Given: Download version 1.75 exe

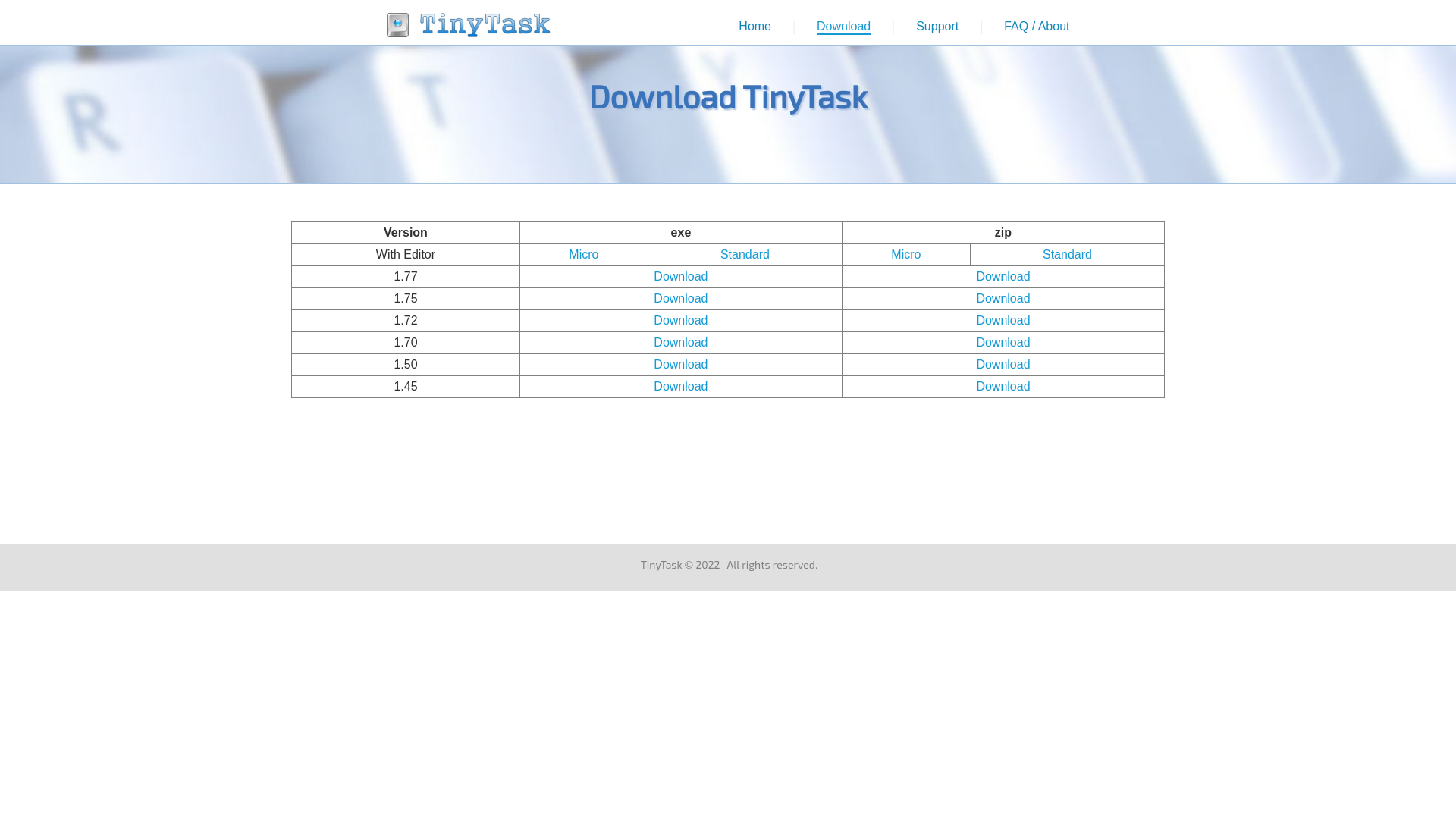Looking at the screenshot, I should tap(681, 299).
